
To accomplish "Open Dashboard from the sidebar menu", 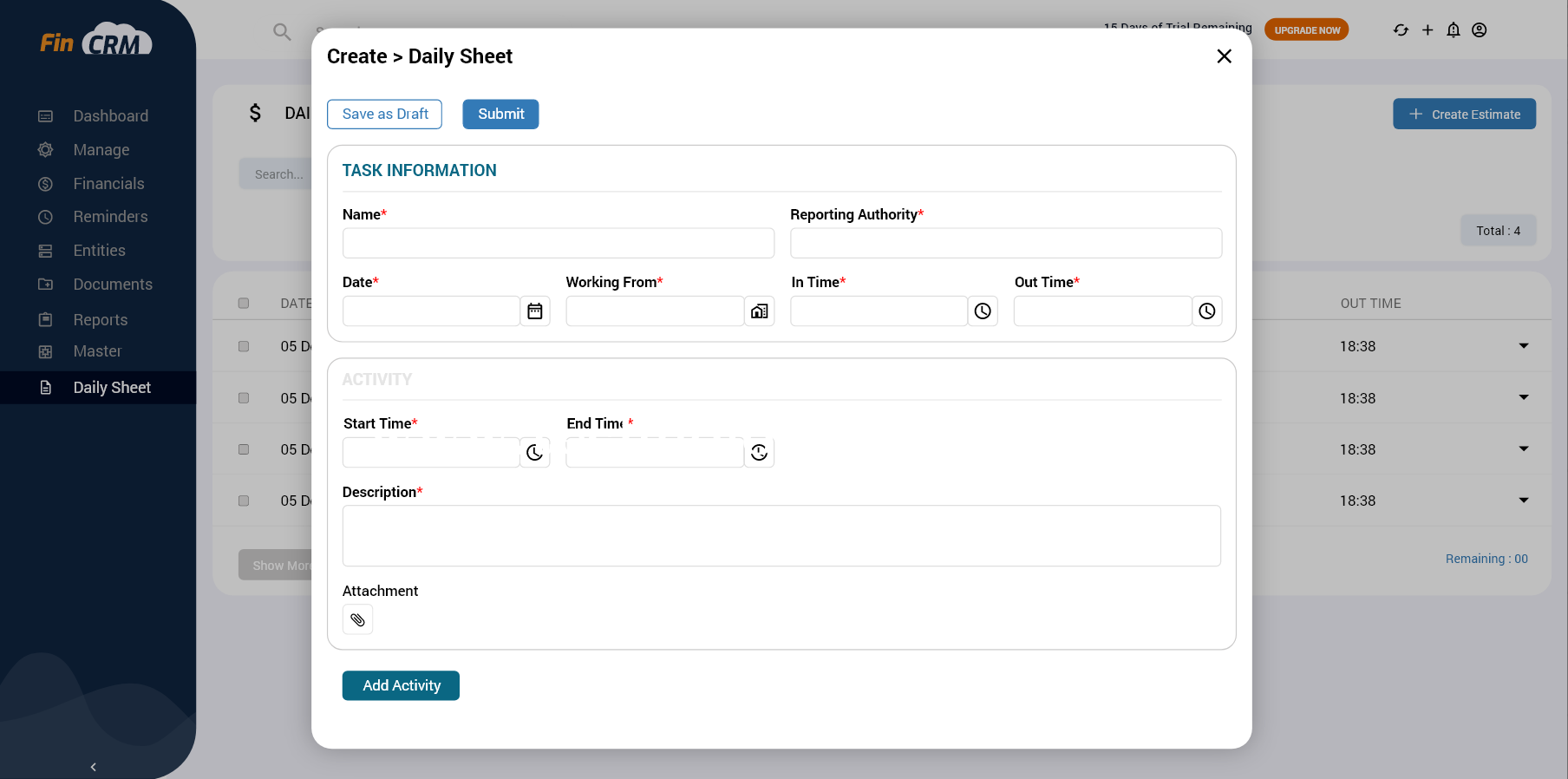I will coord(111,116).
